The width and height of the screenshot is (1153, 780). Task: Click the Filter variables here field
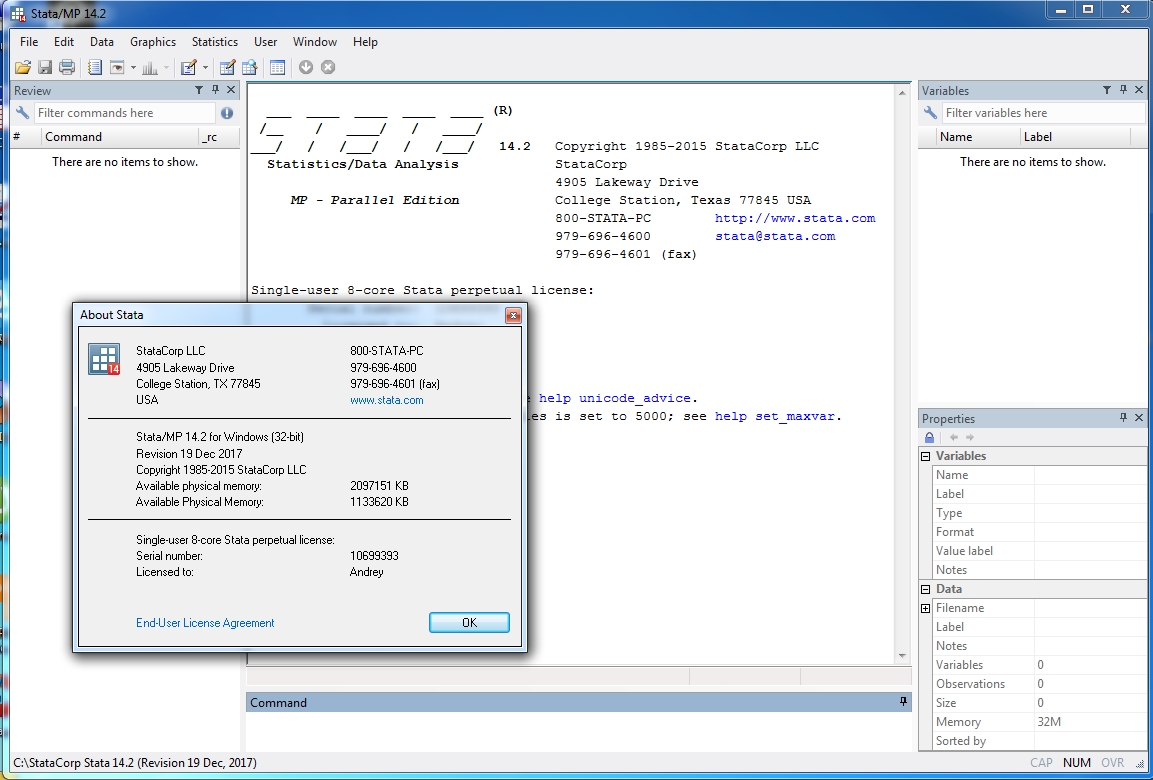pyautogui.click(x=1043, y=112)
